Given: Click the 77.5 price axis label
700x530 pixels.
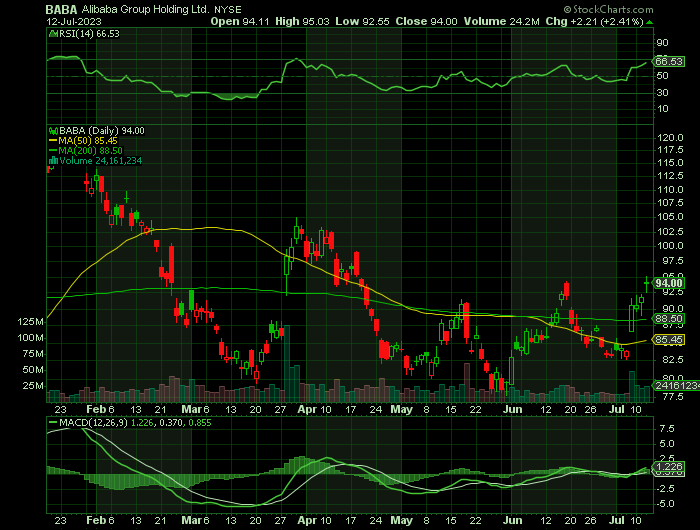Looking at the screenshot, I should point(671,396).
